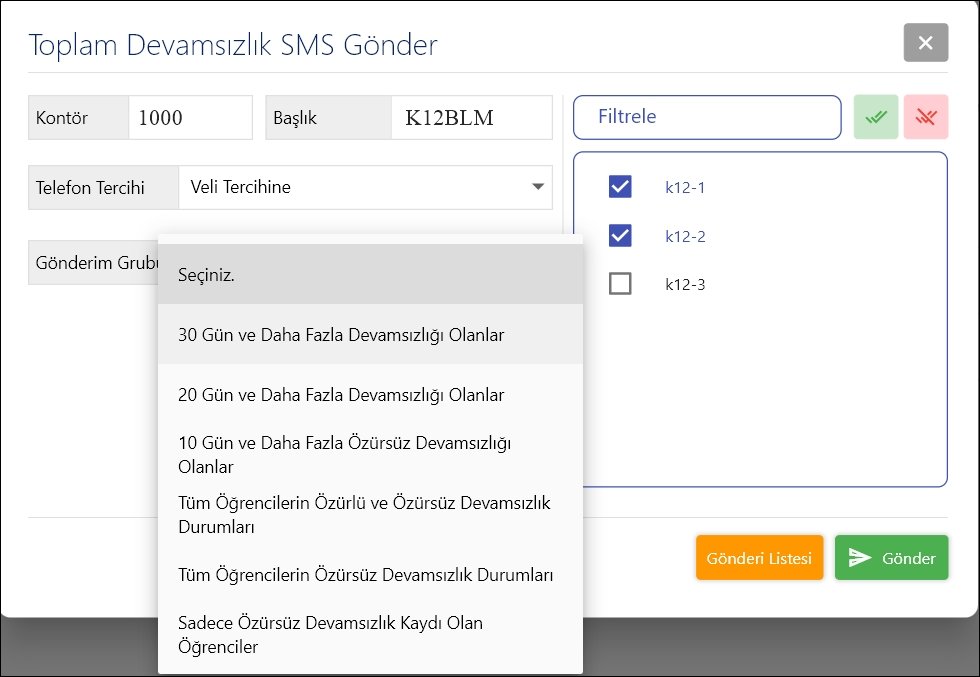Click the red deselect-all icon
The width and height of the screenshot is (980, 677).
[x=926, y=117]
